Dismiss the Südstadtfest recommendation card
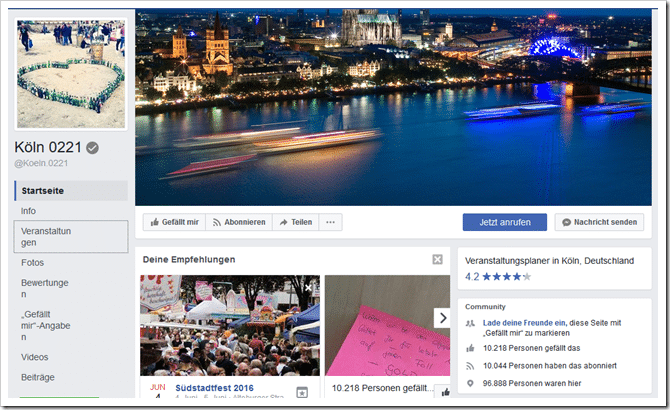This screenshot has height=410, width=670. coord(308,288)
